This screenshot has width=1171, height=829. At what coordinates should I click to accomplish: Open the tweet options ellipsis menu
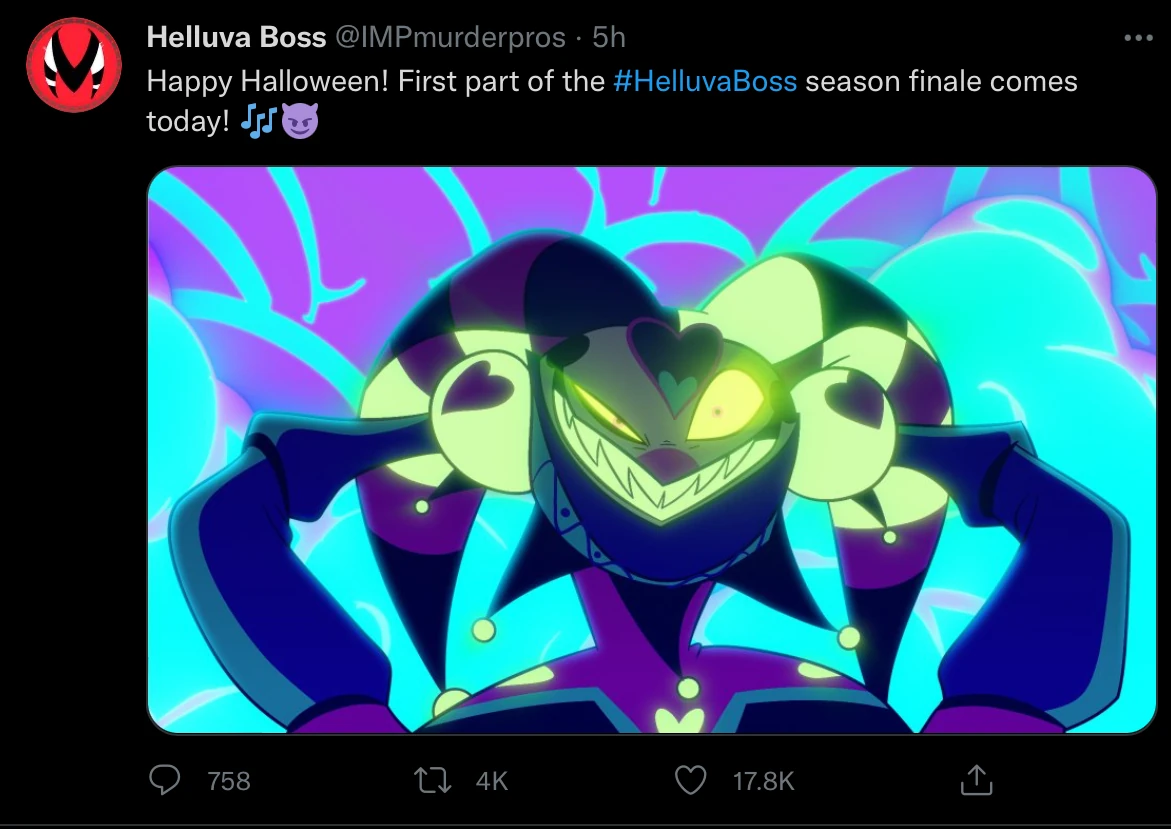point(1136,36)
